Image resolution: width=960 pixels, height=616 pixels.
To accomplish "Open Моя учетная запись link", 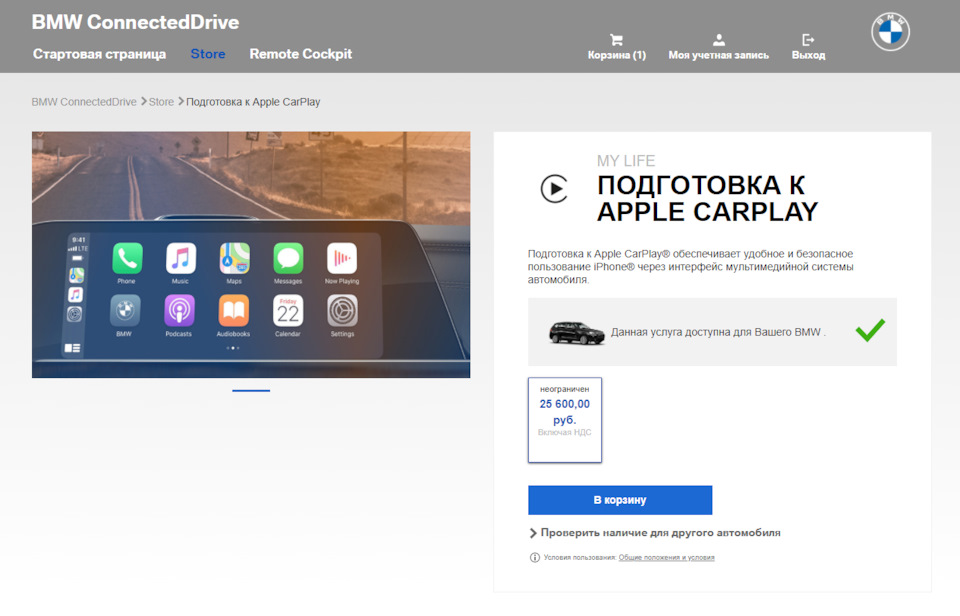I will click(x=719, y=55).
